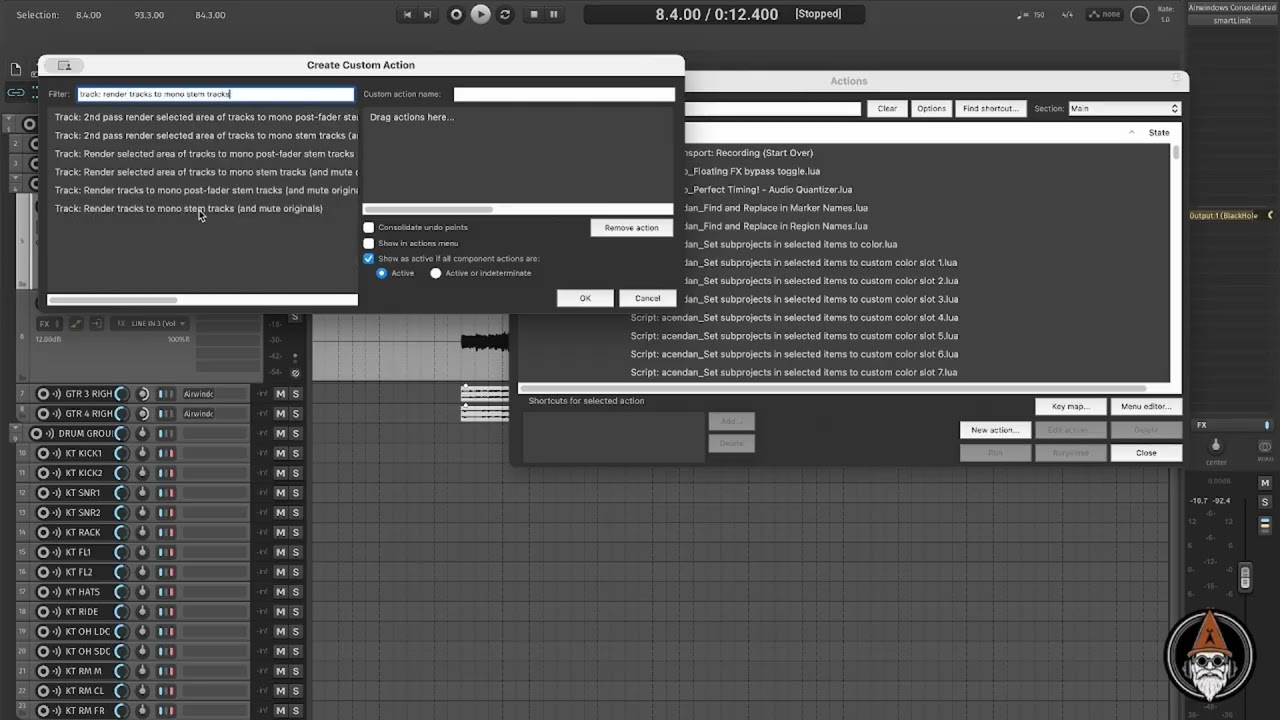Click the playrate knob in transport
Screen dimensions: 1280x720
pos(1139,15)
